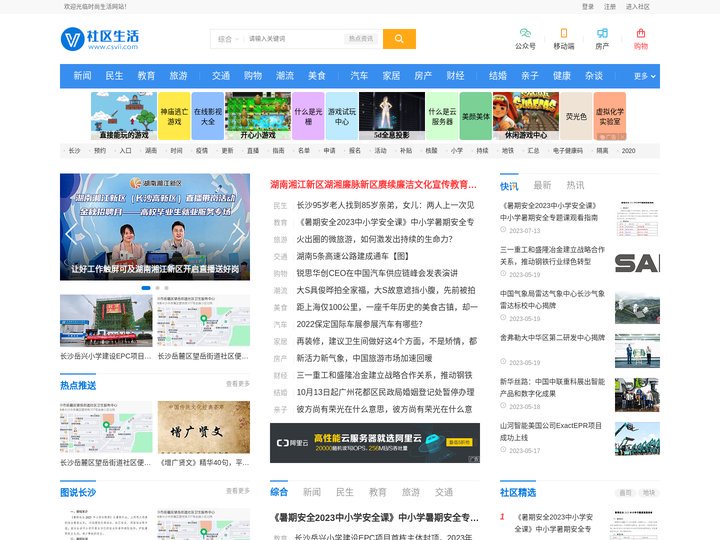Open 中国气象局雷达气象中心 news item

[552, 299]
